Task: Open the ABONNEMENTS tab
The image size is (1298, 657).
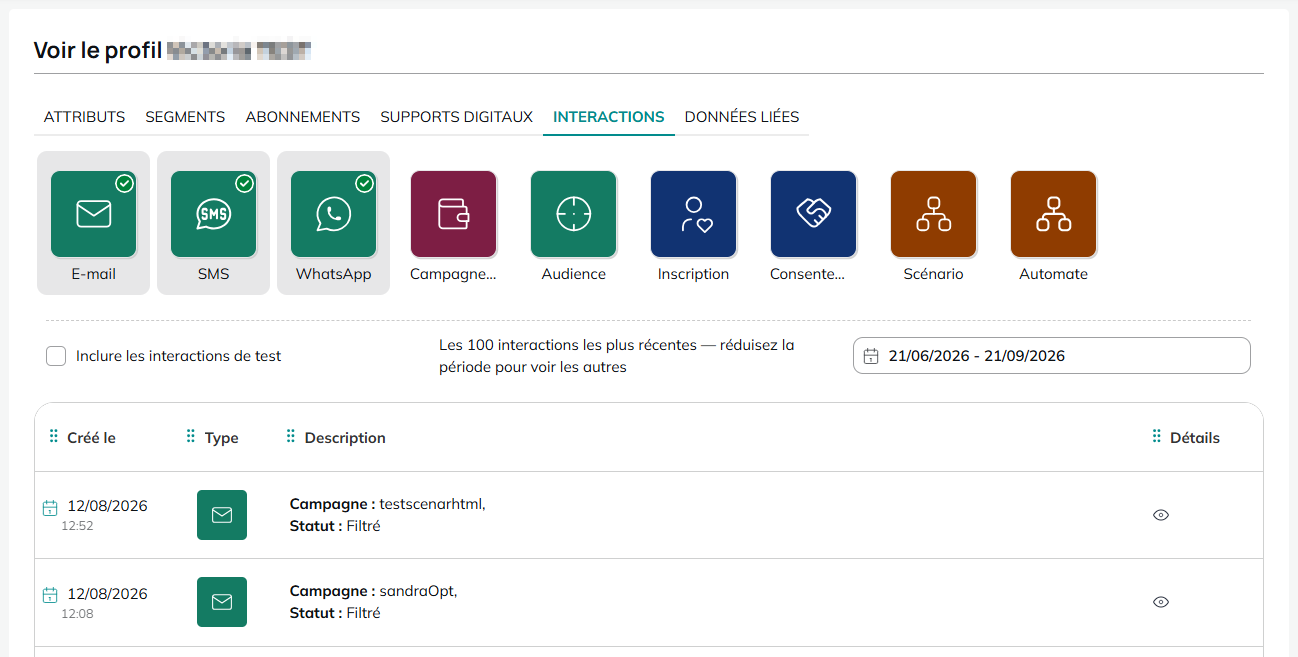Action: tap(303, 117)
